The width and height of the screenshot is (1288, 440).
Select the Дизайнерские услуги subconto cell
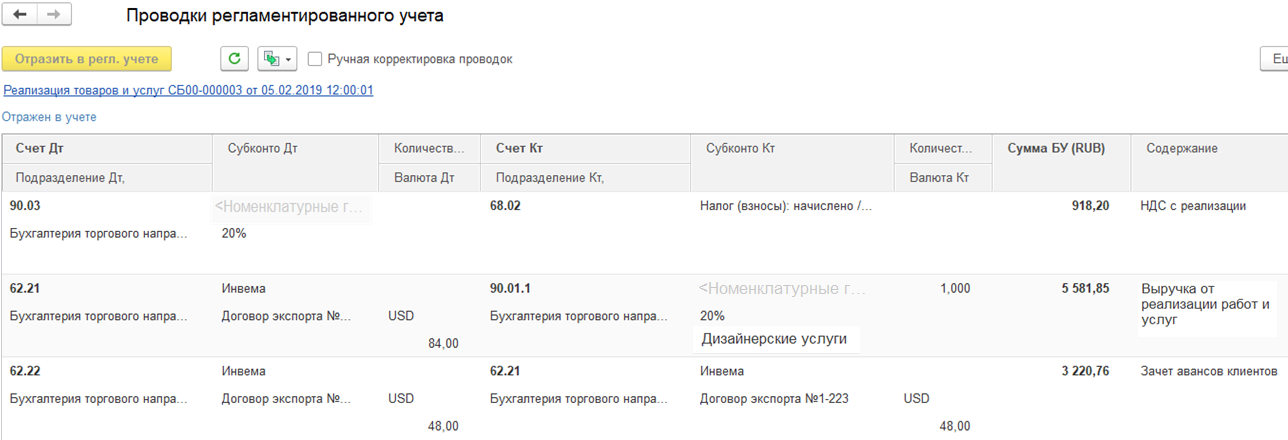point(774,339)
